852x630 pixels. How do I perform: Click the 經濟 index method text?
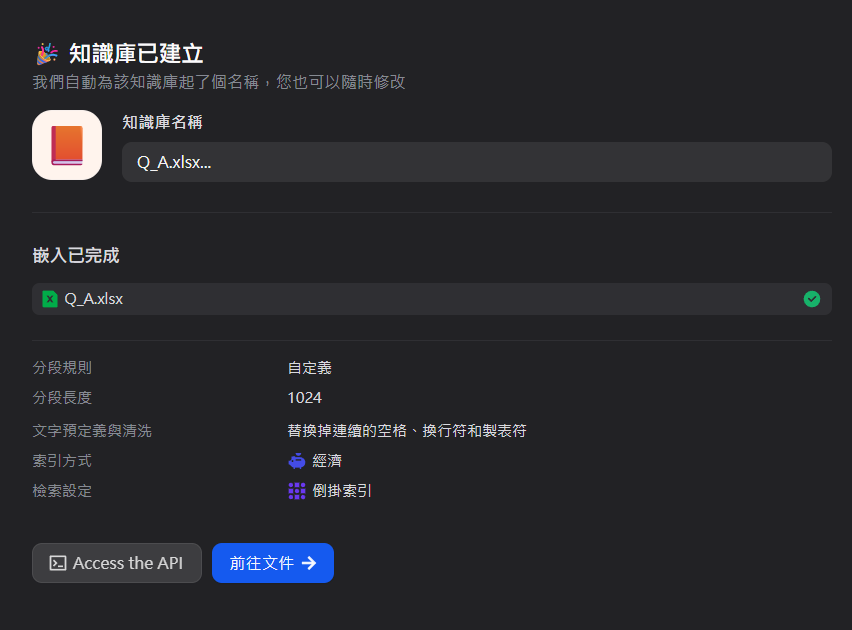click(x=327, y=461)
